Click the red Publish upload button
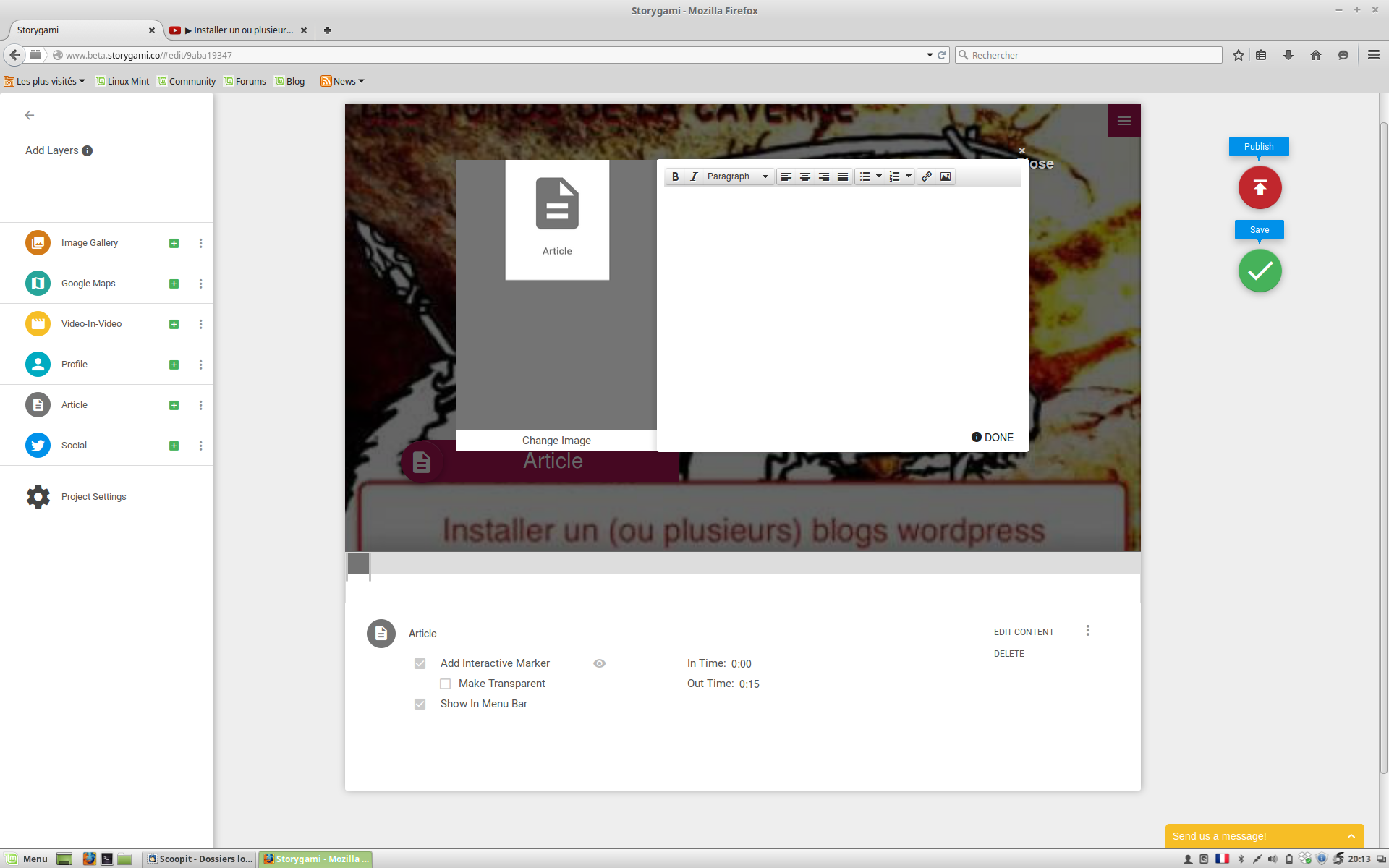 (1260, 187)
